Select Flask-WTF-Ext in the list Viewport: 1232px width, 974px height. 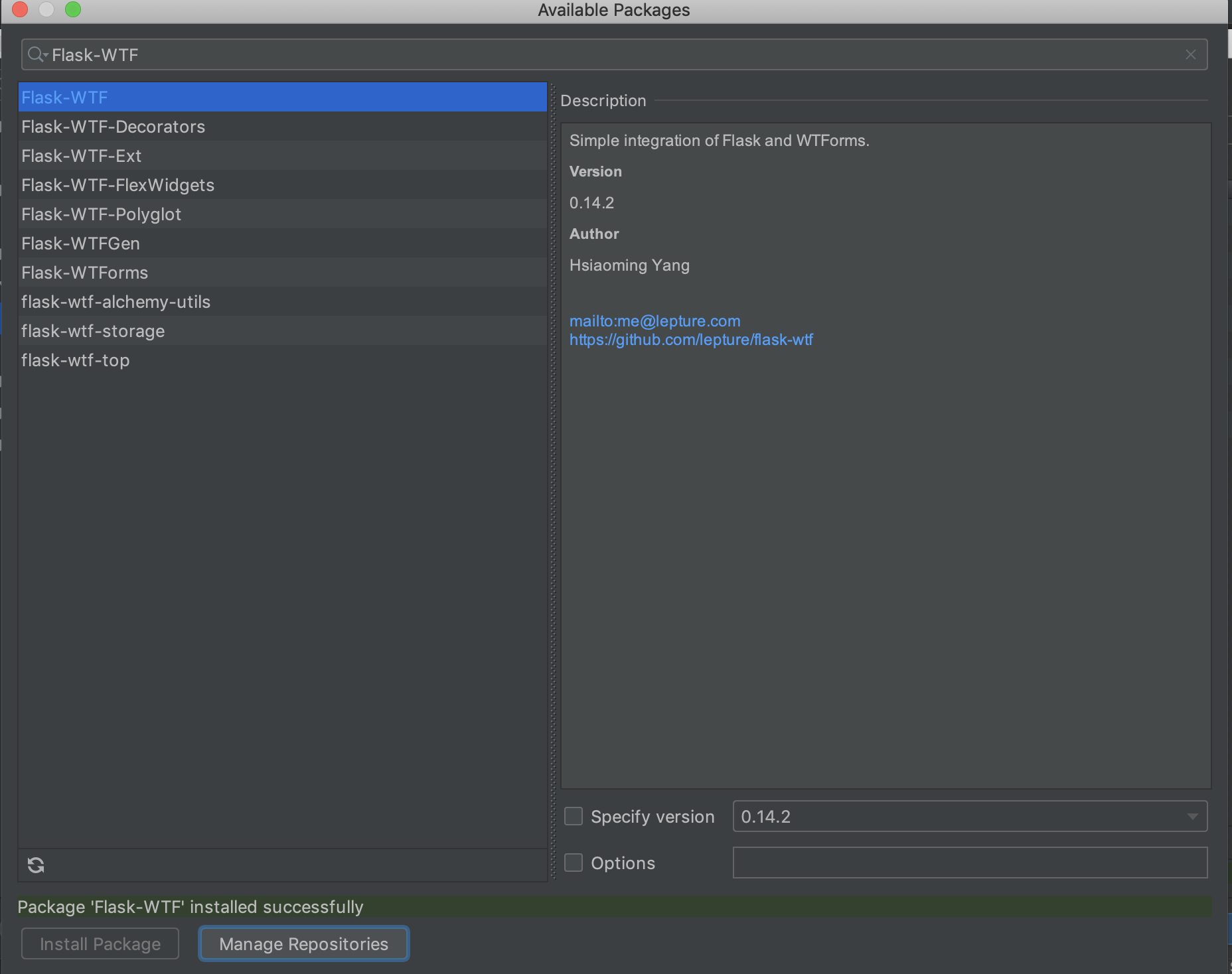pos(283,156)
